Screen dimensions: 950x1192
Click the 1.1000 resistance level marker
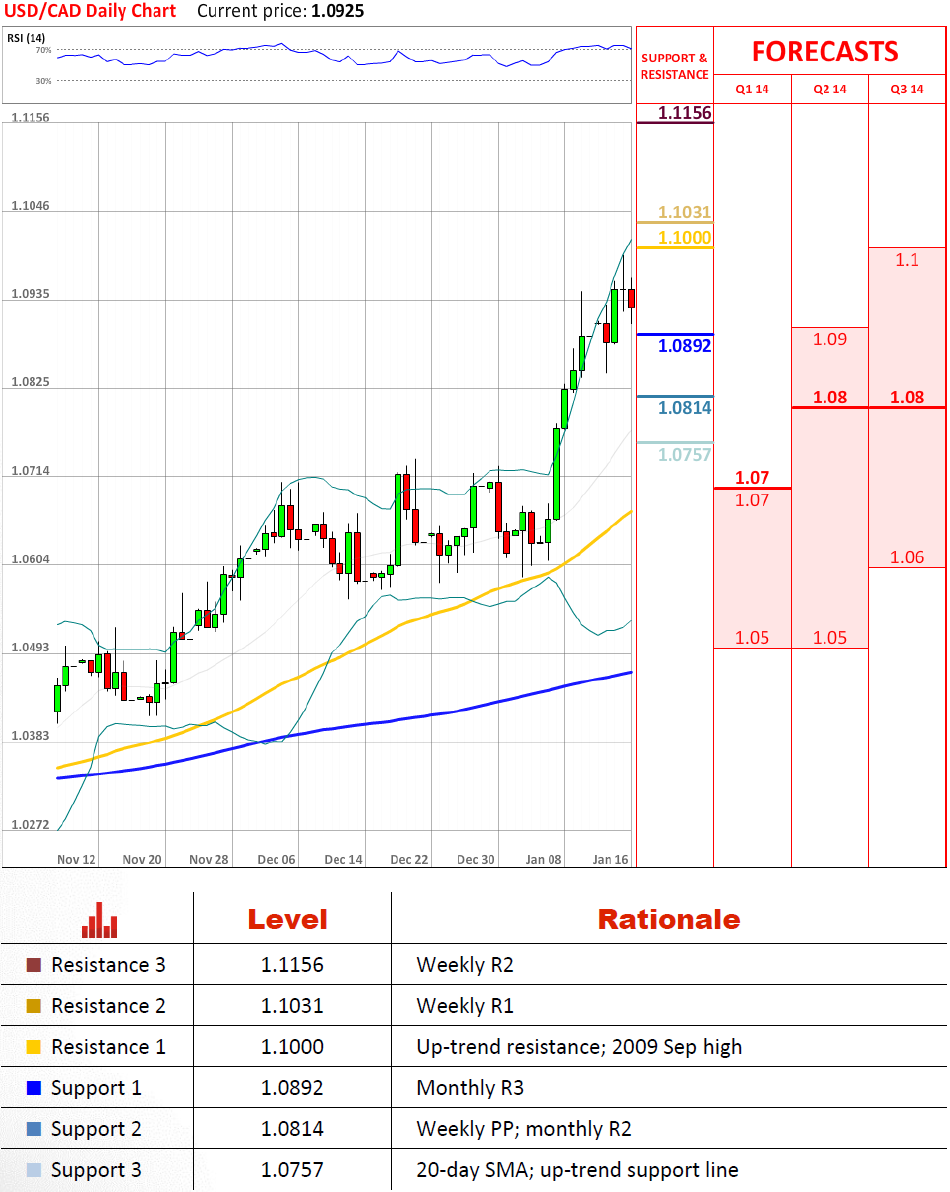click(684, 238)
